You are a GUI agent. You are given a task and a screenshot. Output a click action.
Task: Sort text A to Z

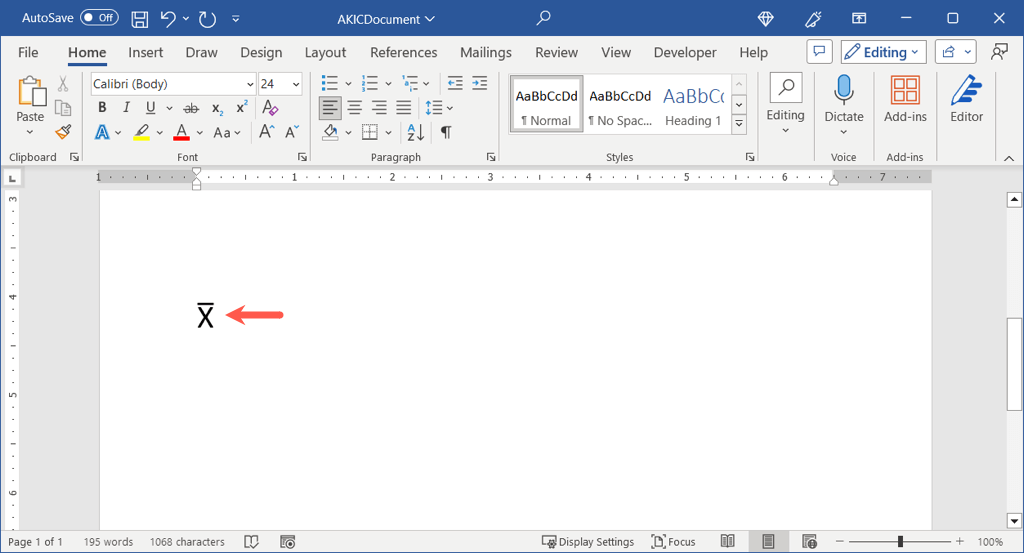click(415, 133)
